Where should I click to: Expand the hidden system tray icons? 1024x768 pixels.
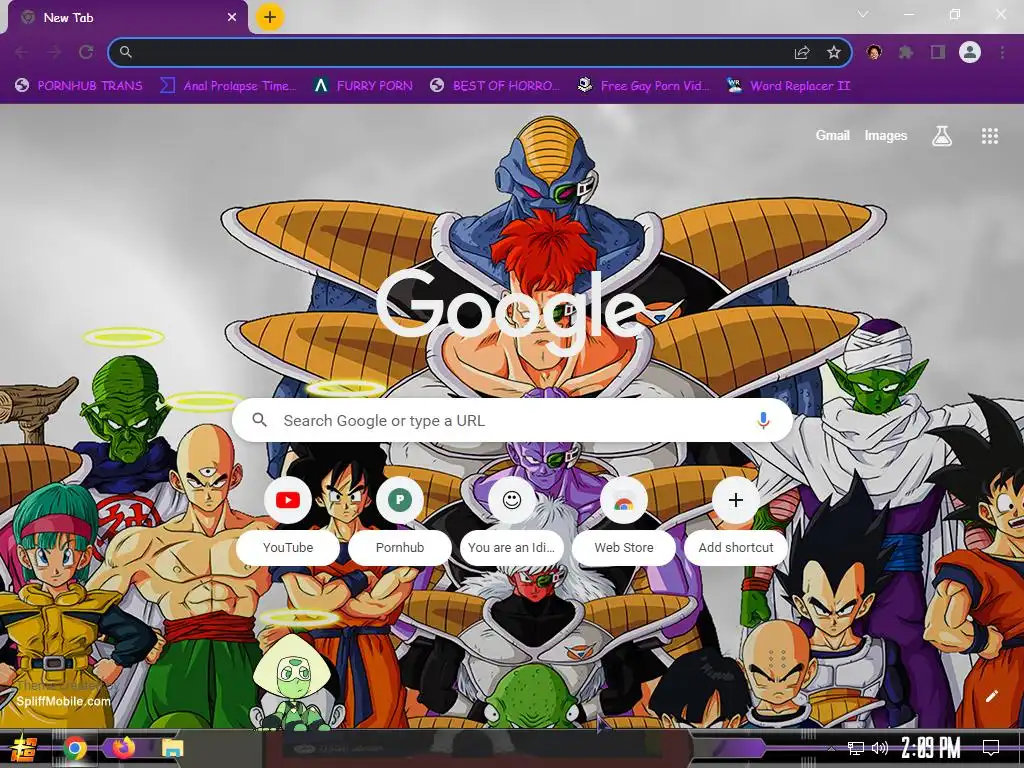[x=831, y=748]
